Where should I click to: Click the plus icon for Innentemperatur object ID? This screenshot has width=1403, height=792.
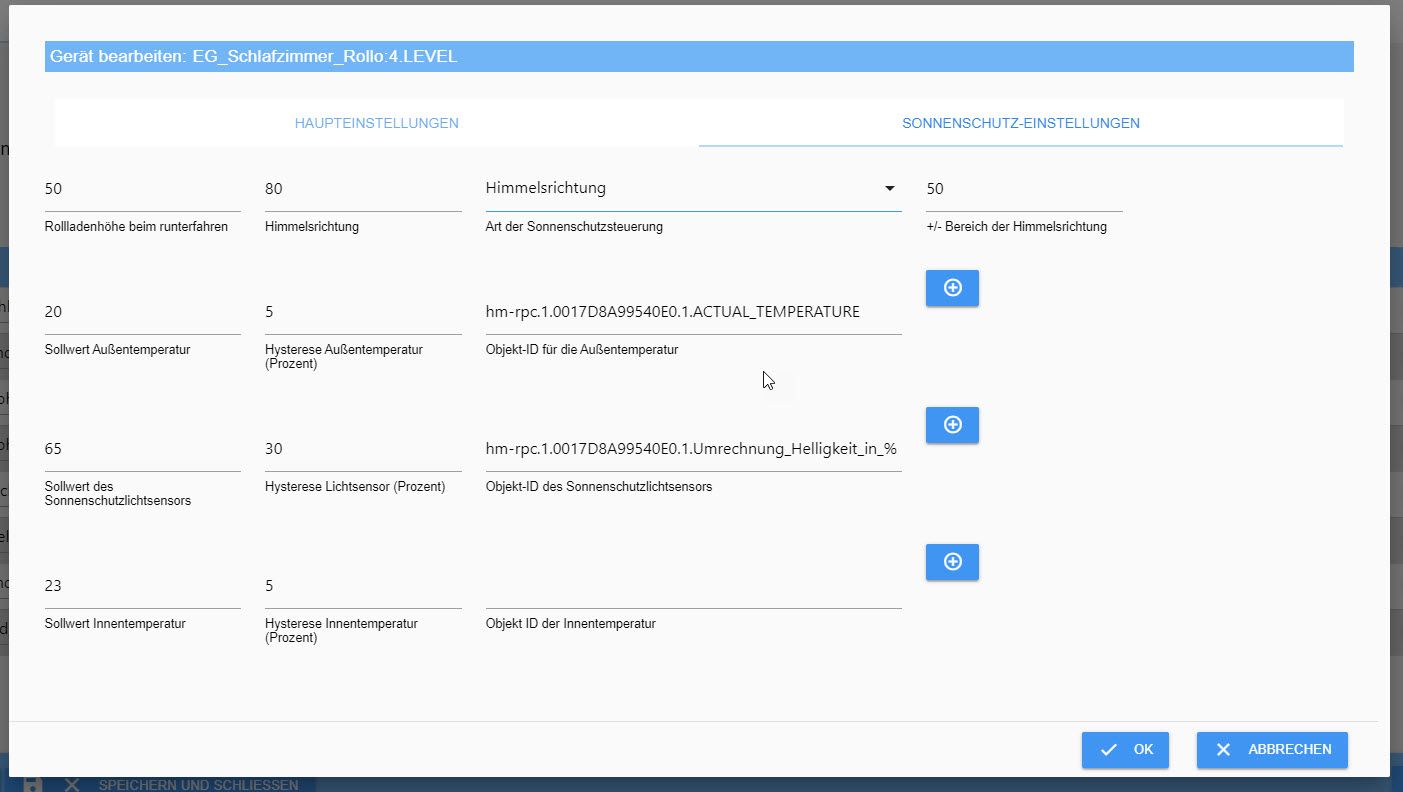(952, 562)
